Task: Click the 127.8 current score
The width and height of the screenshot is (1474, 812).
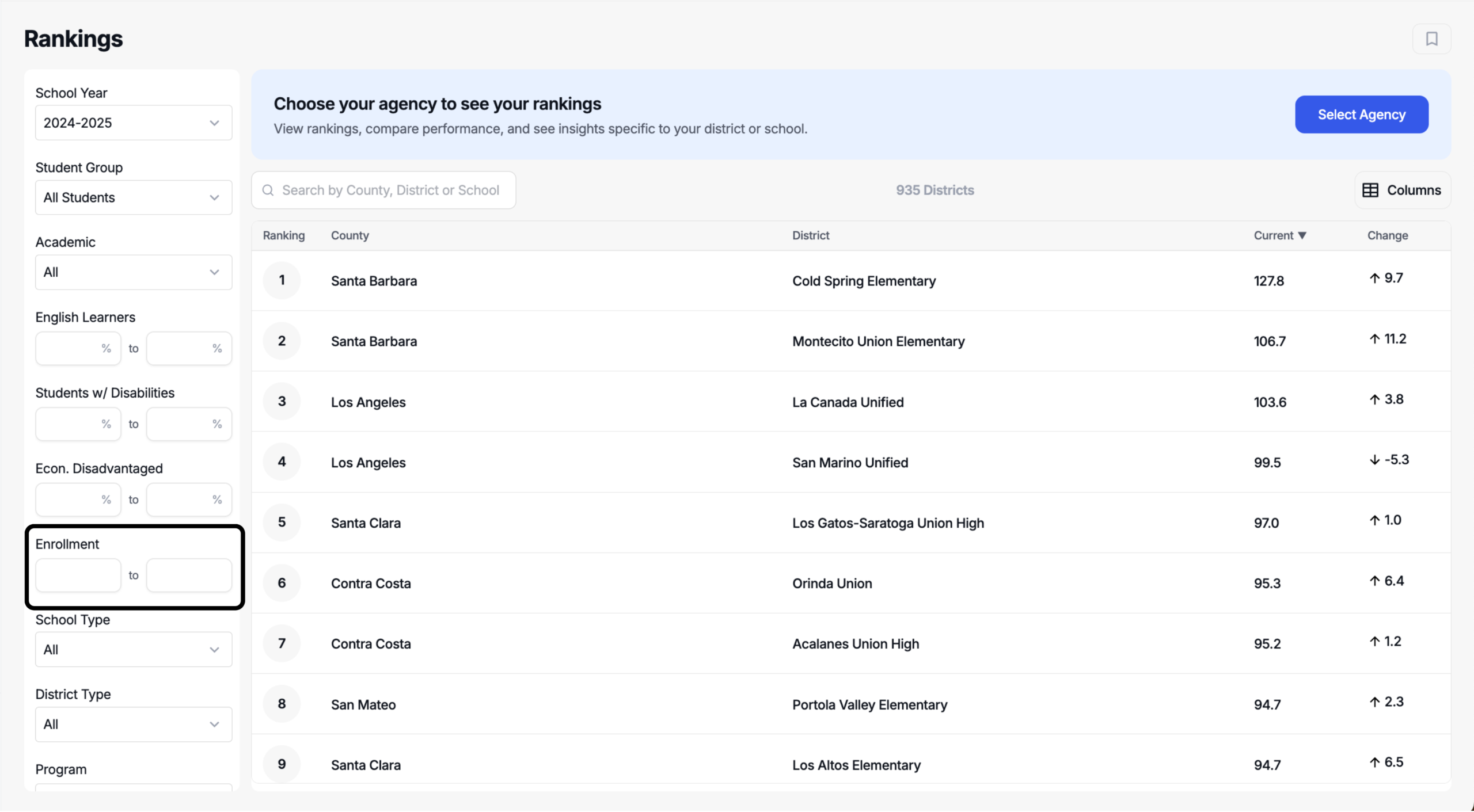Action: (1269, 281)
